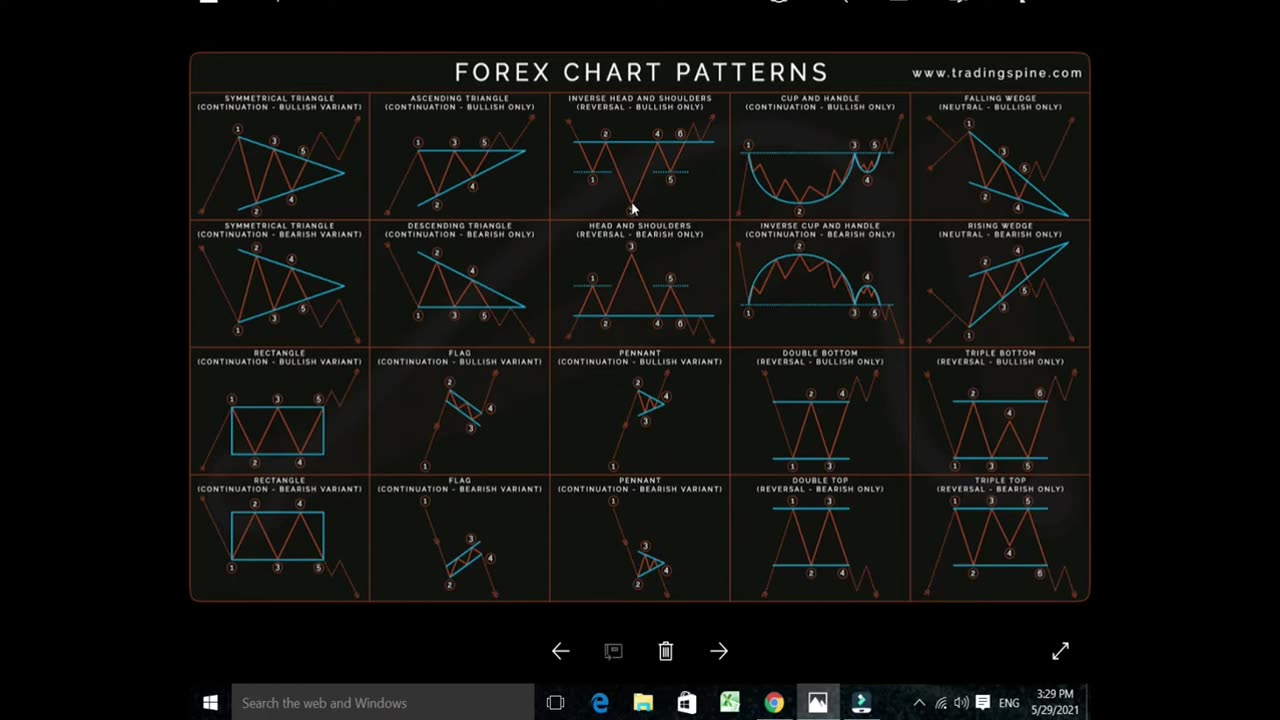Open File Explorer from the taskbar

pyautogui.click(x=643, y=703)
